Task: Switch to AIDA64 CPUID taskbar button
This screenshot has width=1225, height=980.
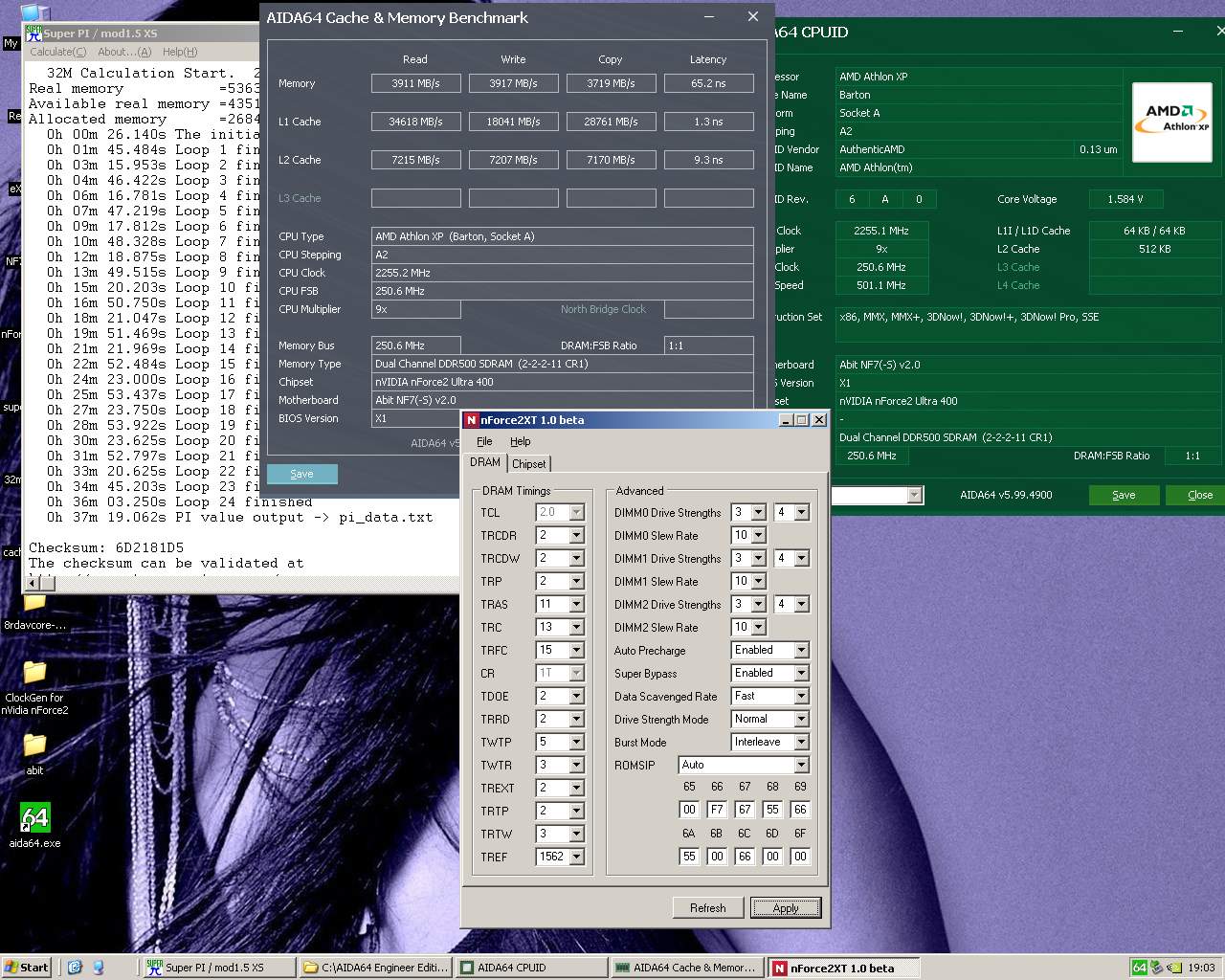Action: (x=531, y=968)
